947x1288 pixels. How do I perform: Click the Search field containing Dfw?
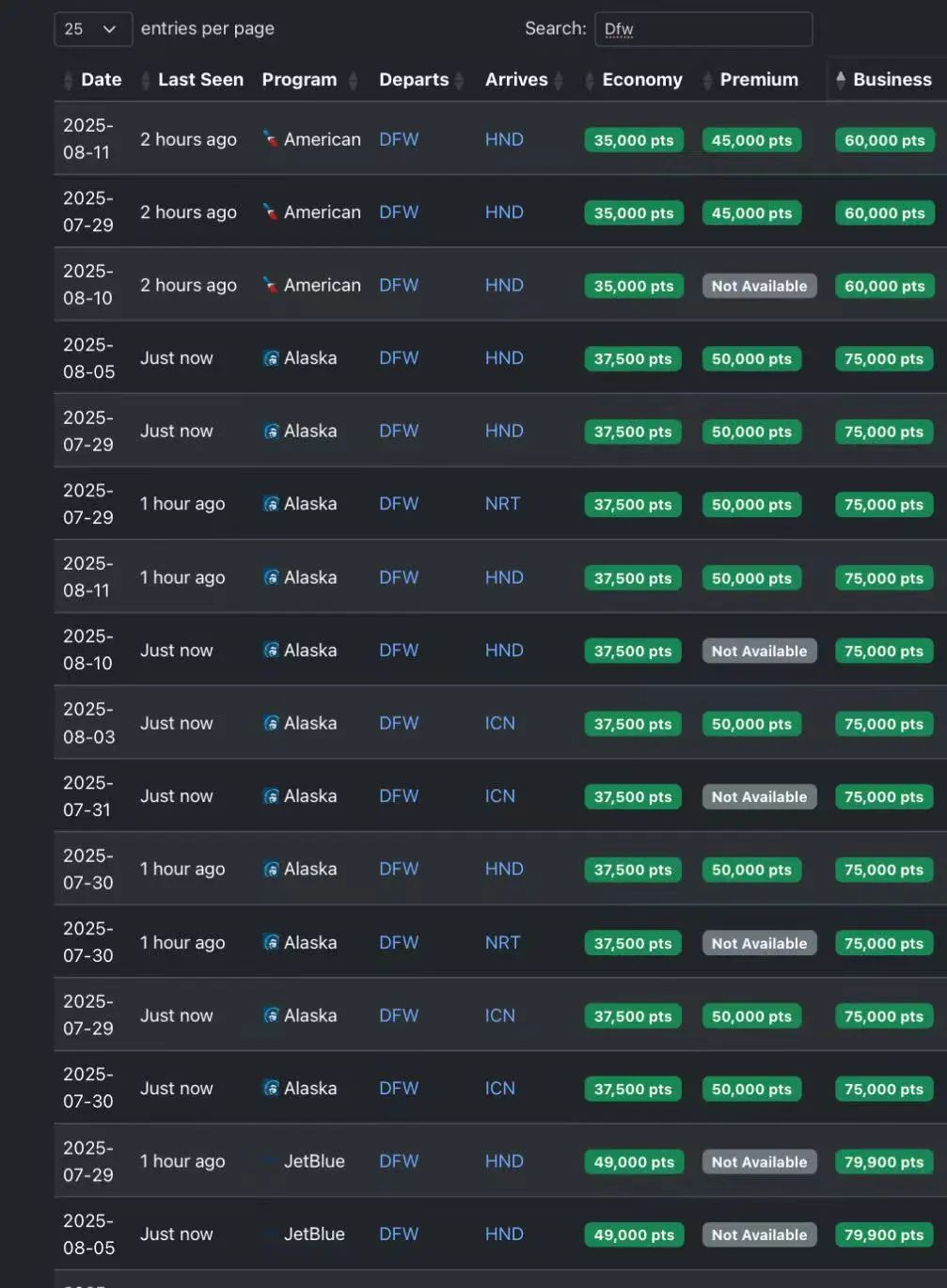click(x=703, y=29)
